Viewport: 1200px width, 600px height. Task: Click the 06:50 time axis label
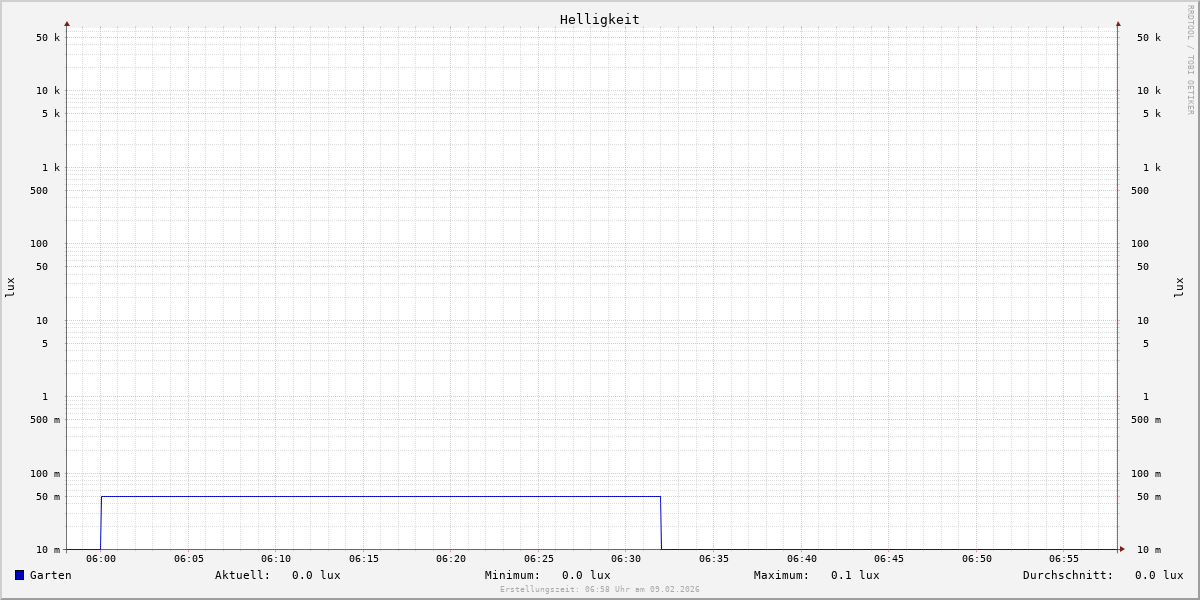977,559
